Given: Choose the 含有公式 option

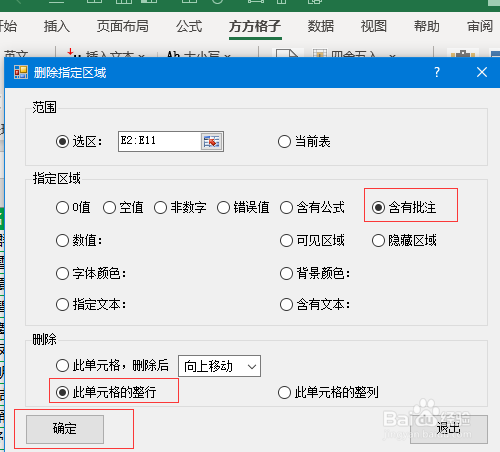Looking at the screenshot, I should pos(286,207).
